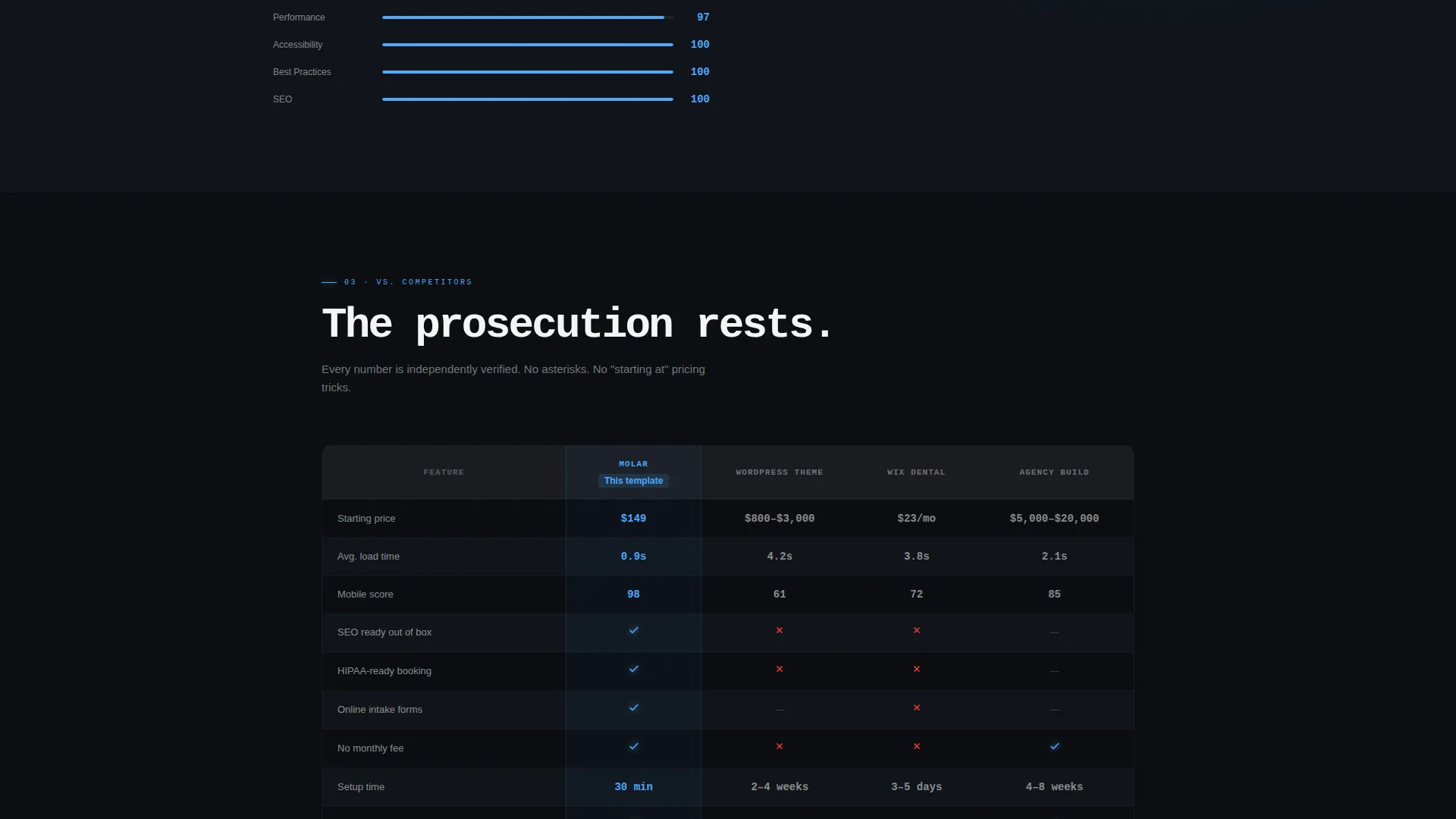Click the WordPress Theme red X for HIPAA-ready booking

tap(780, 669)
